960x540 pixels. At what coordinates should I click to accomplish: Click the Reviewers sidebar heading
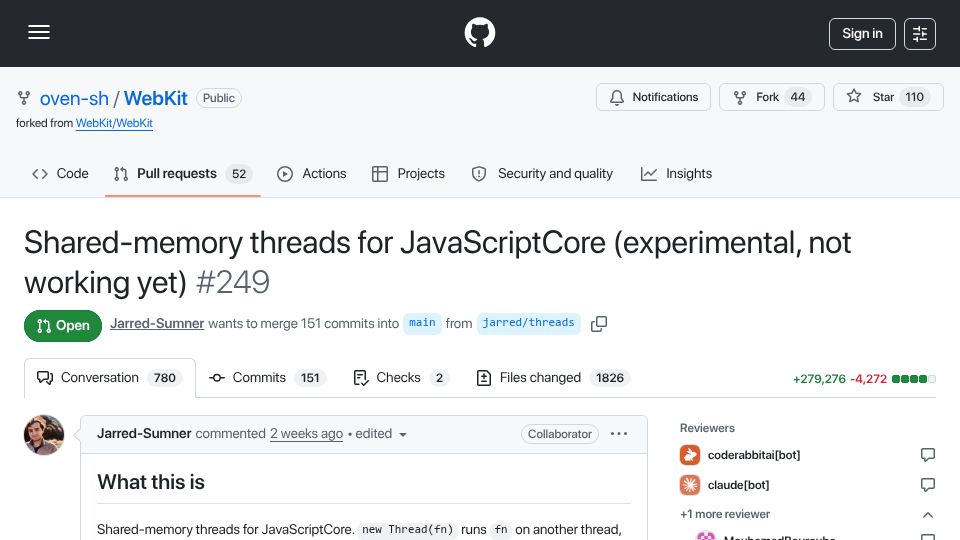(707, 428)
